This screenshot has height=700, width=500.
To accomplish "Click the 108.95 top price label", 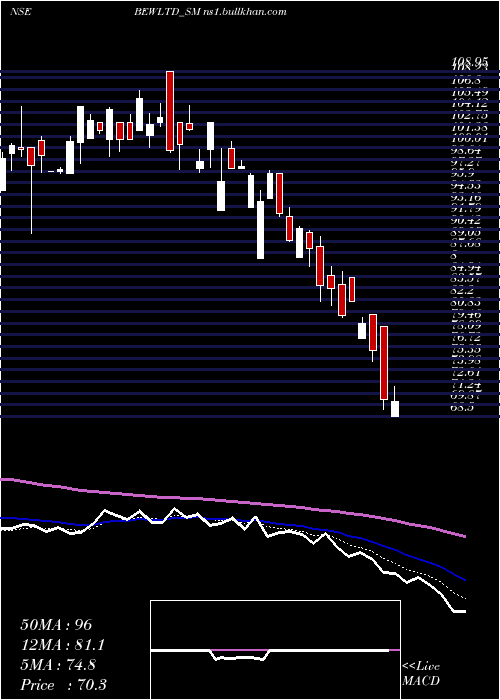I will 468,63.
